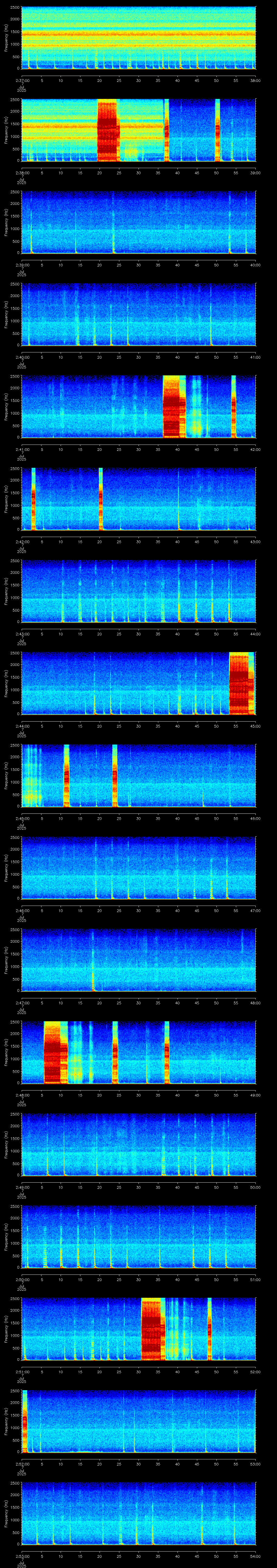
Task: Pick the 2:42:00 start time label
Action: [21, 542]
